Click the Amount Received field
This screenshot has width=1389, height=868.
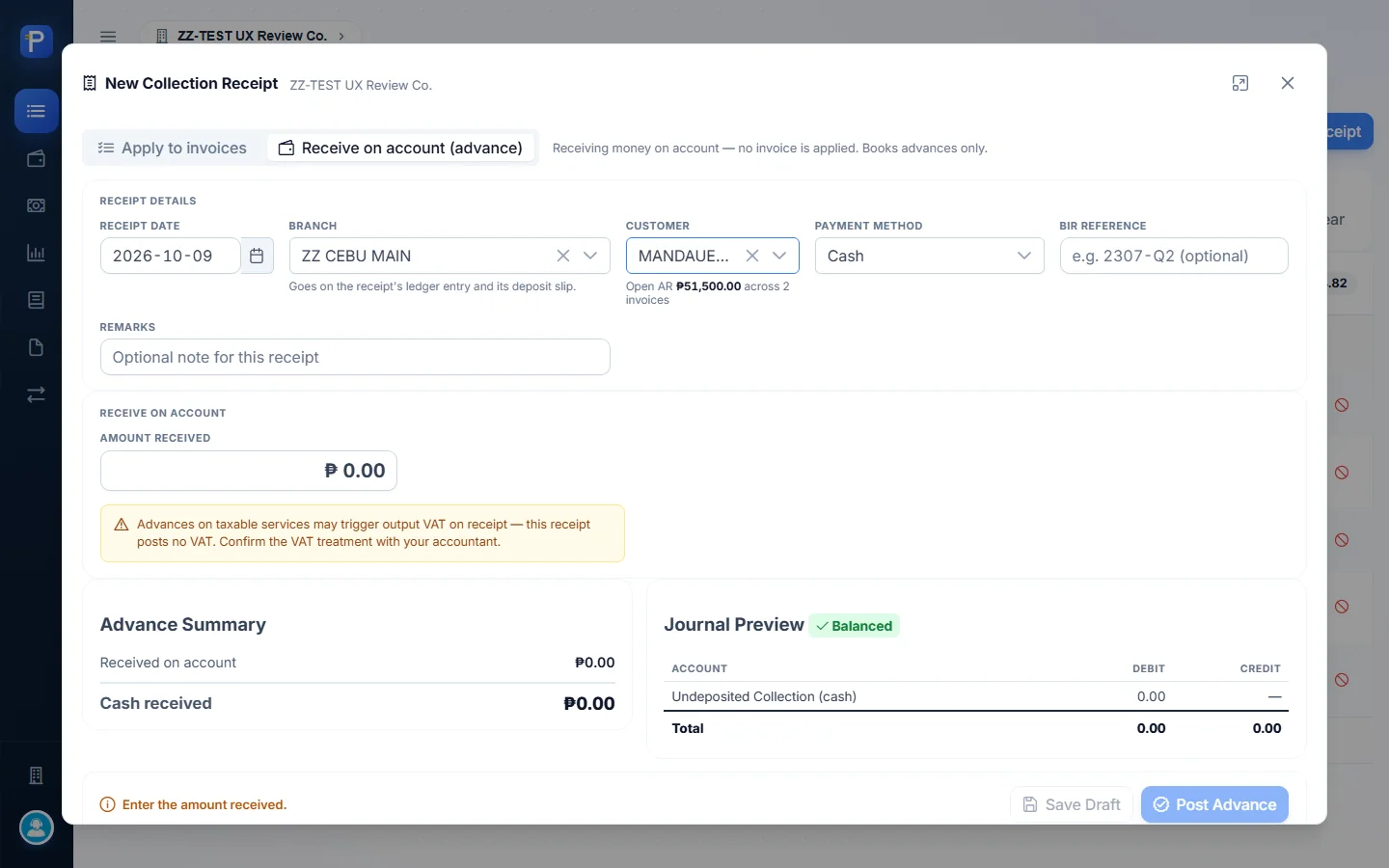point(249,471)
